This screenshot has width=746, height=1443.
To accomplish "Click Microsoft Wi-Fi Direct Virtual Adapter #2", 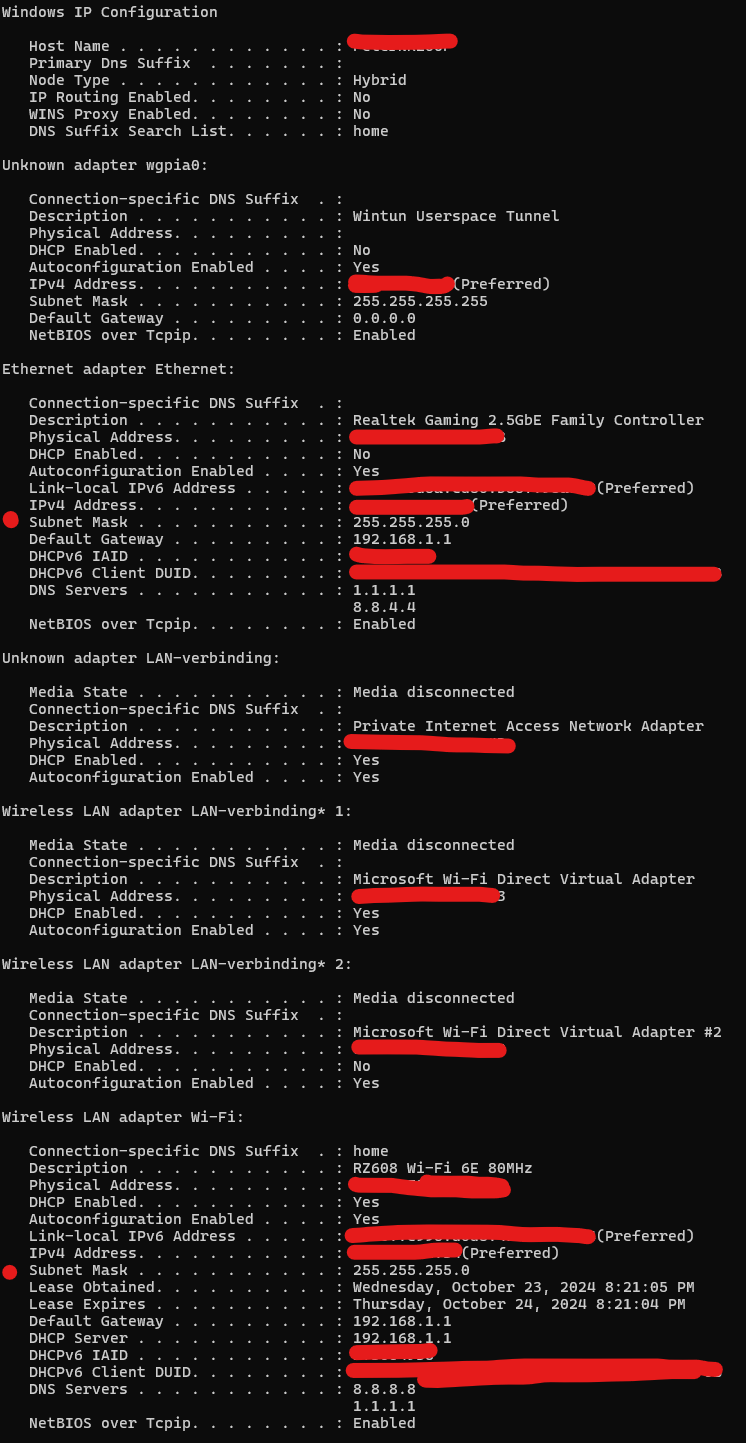I will [537, 1032].
